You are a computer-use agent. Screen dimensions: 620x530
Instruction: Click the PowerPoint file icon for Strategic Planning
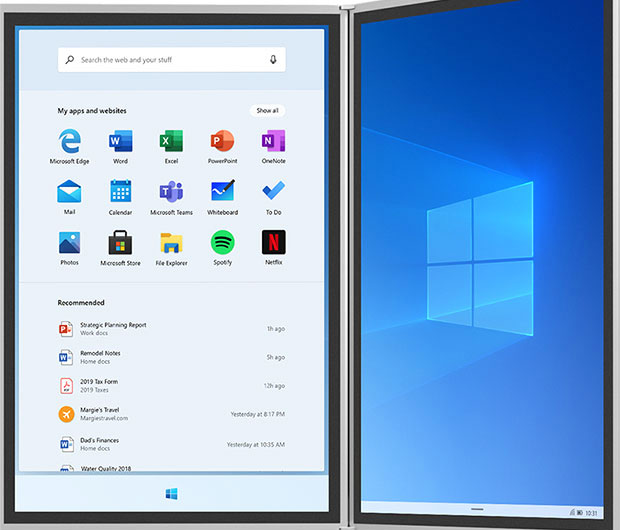(66, 329)
